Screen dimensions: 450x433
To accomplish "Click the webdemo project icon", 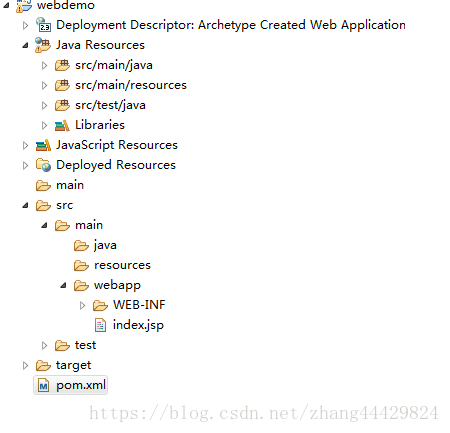I will [x=24, y=5].
